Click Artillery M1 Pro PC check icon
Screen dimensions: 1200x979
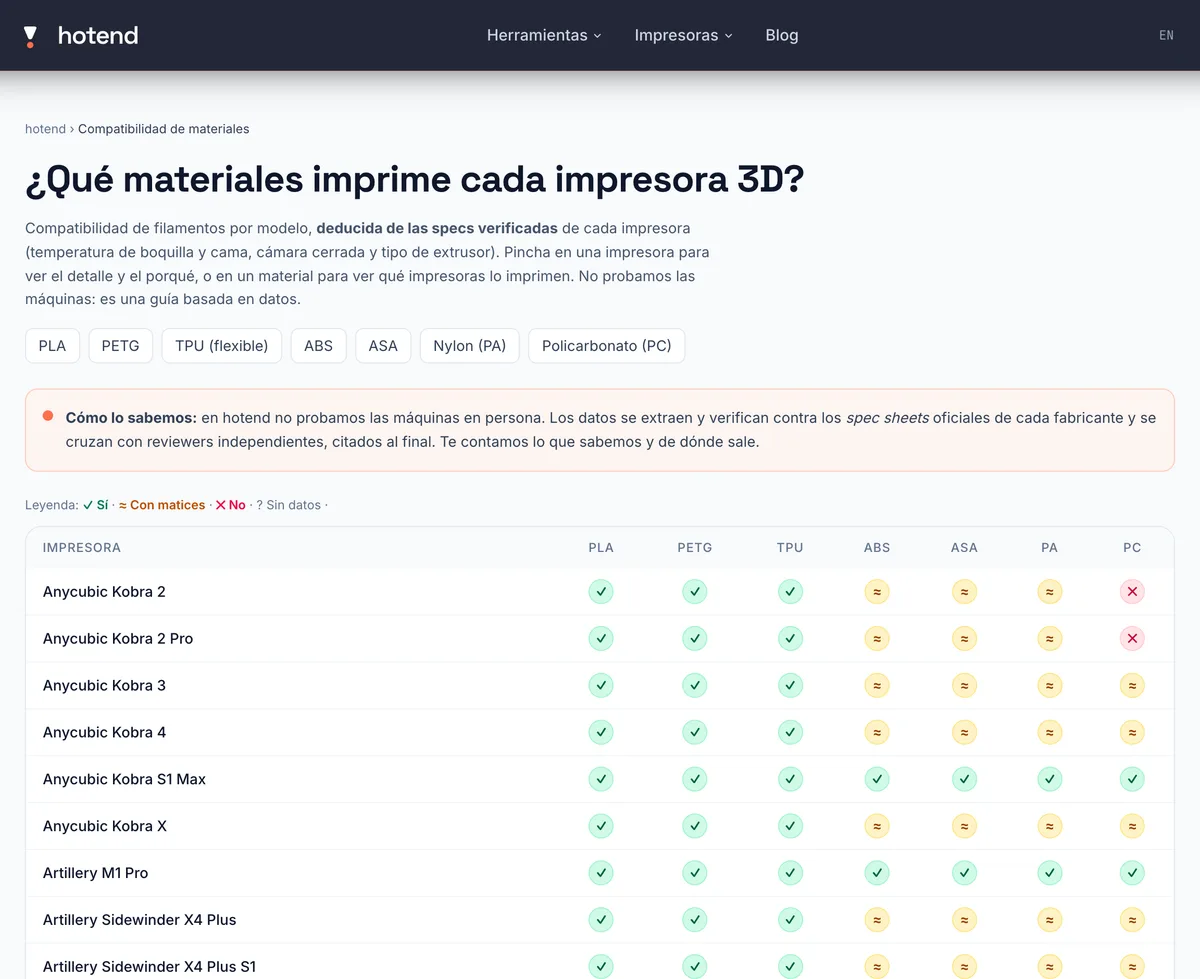(x=1132, y=874)
